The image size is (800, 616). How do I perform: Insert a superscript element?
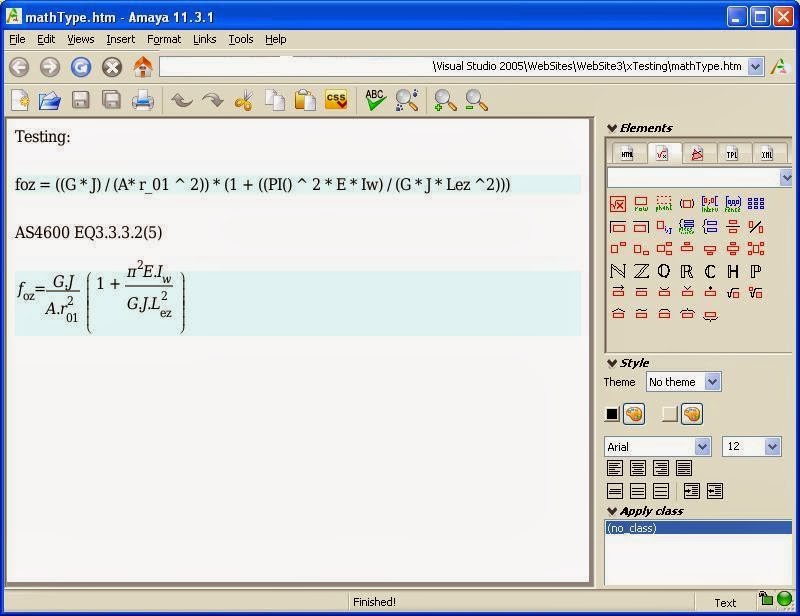[618, 249]
